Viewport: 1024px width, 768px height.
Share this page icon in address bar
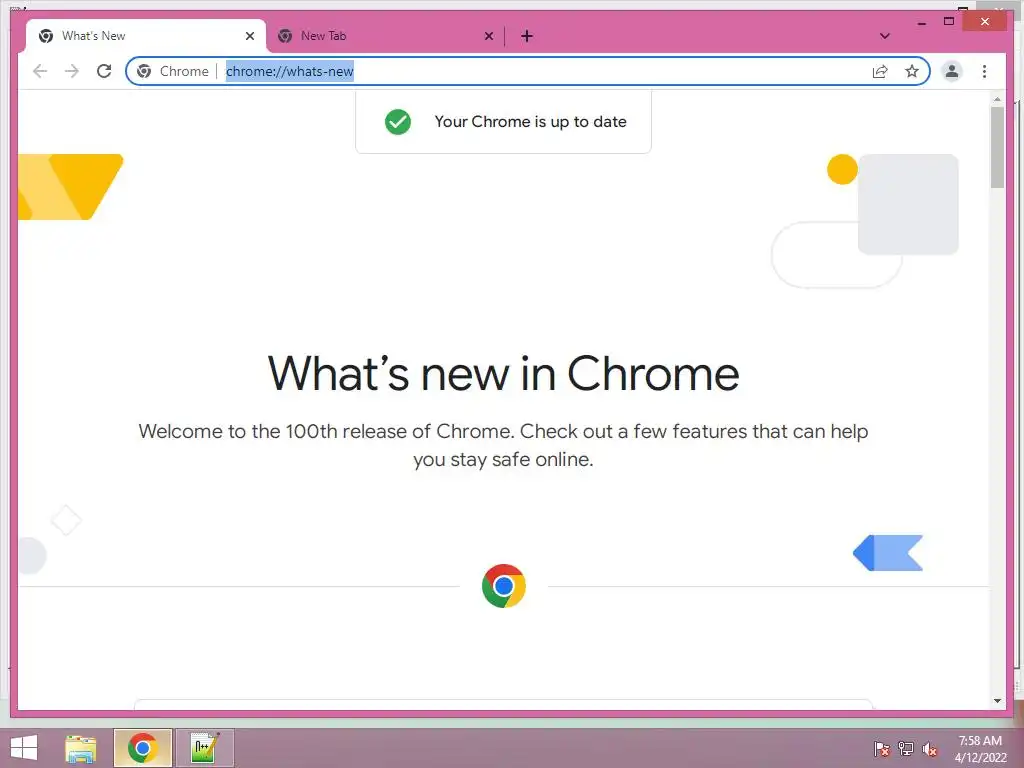[x=880, y=71]
